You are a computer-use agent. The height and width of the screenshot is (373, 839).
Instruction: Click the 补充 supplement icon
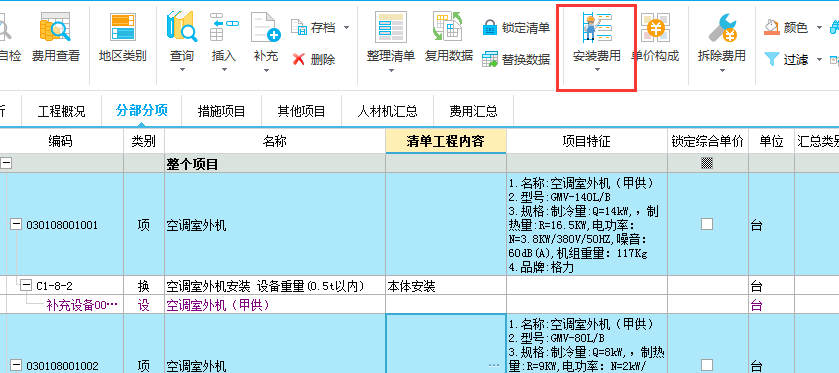pos(266,27)
